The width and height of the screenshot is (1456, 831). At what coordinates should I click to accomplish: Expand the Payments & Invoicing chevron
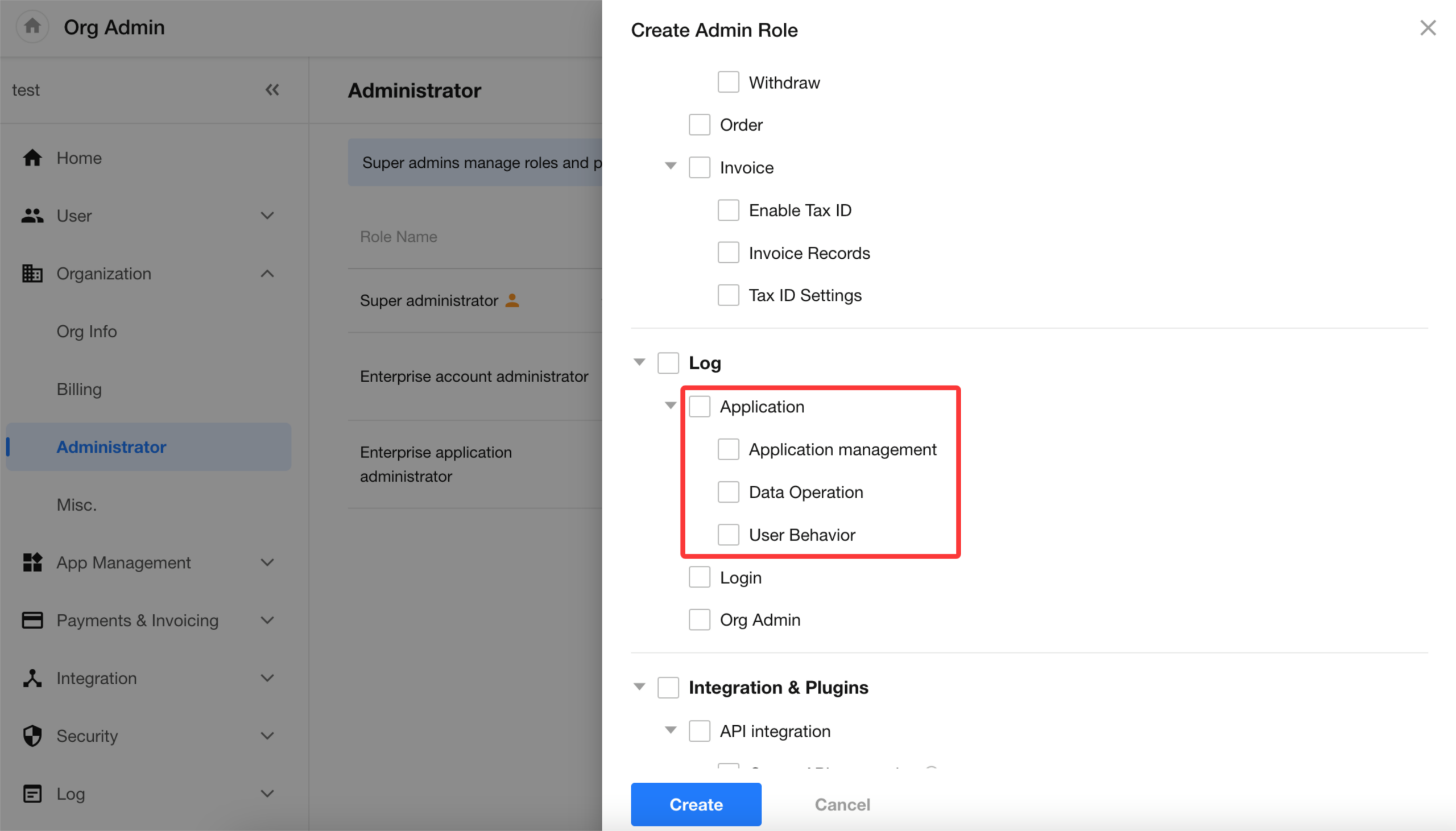click(x=267, y=620)
